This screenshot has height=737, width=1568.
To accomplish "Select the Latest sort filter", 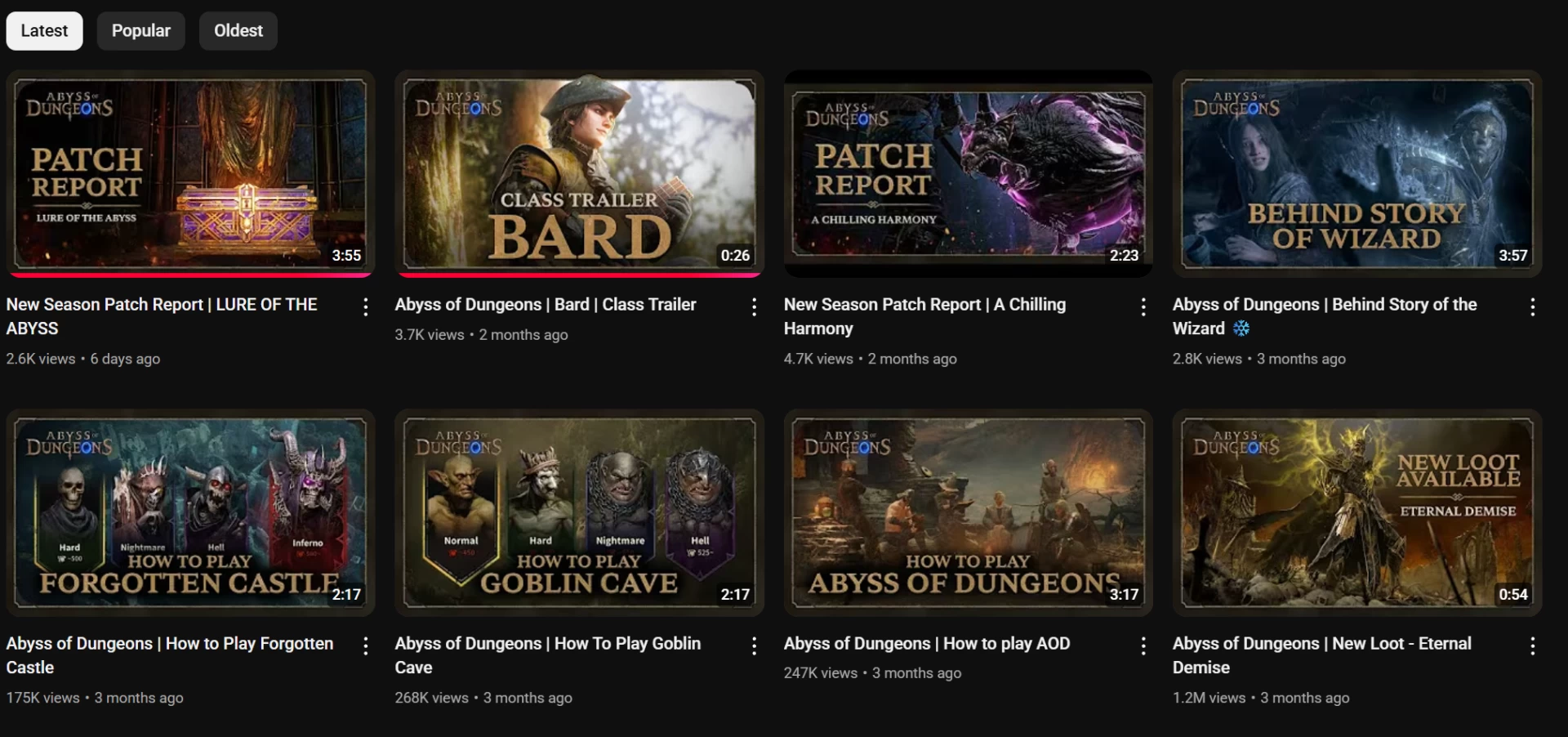I will 44,31.
